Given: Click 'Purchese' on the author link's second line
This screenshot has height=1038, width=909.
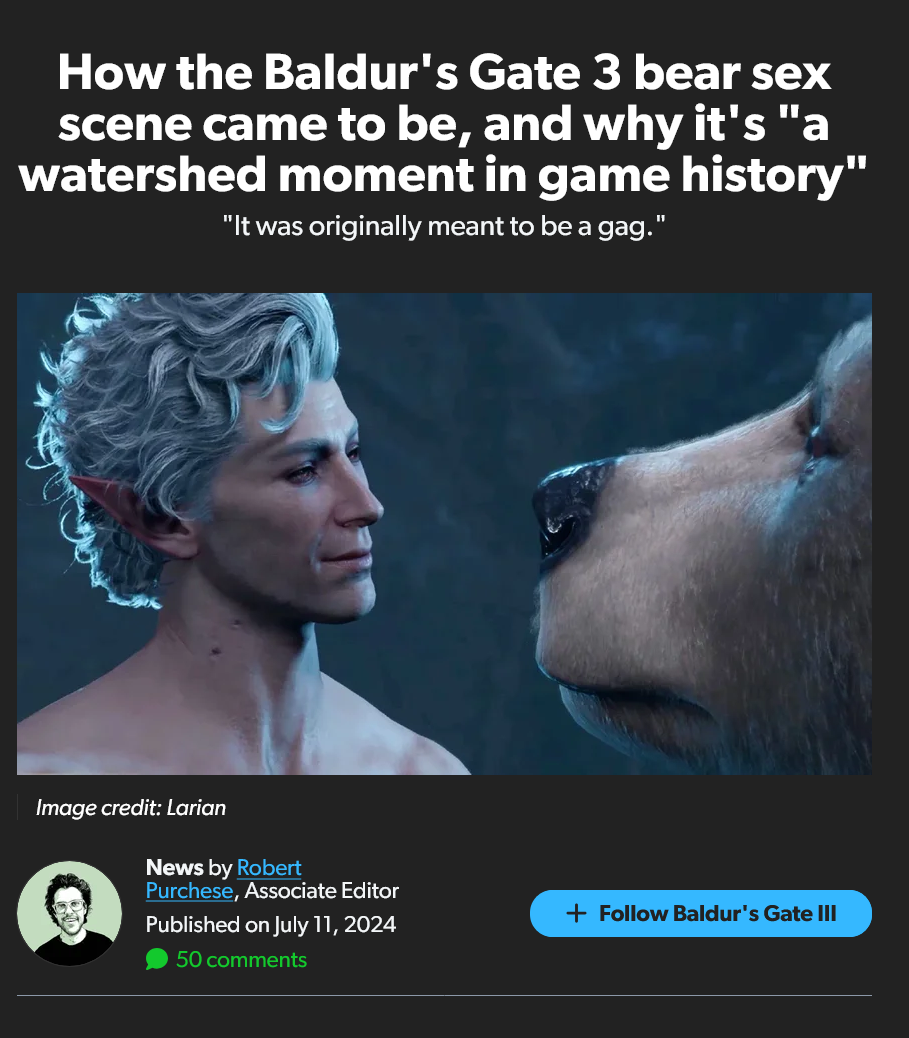Looking at the screenshot, I should point(189,890).
